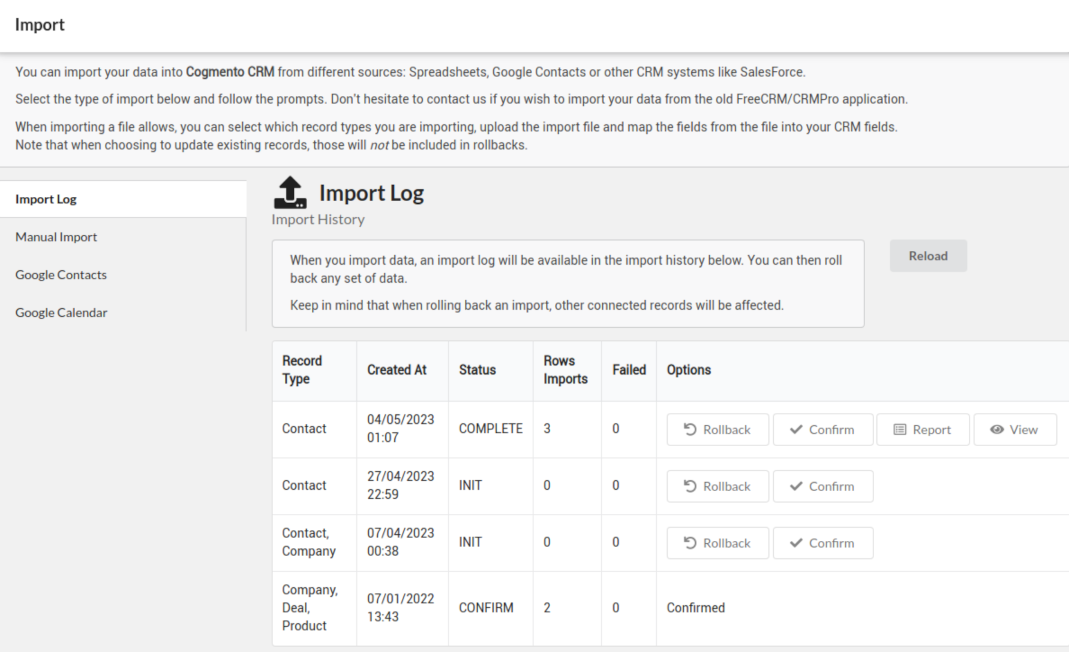
Task: Click the Rollback button for the completed Contact import
Action: [717, 429]
